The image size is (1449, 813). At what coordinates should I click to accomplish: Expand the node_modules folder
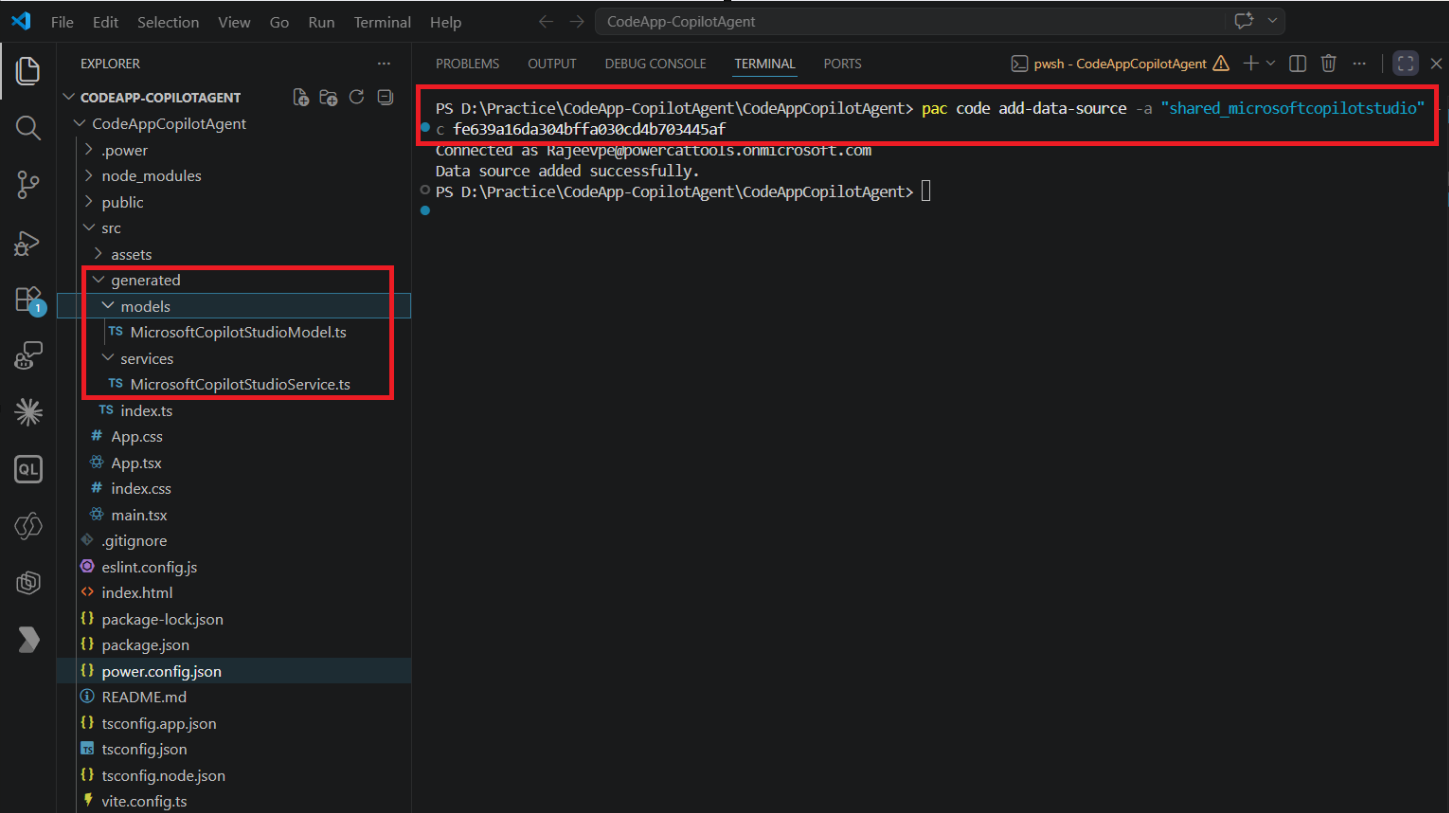tap(151, 176)
